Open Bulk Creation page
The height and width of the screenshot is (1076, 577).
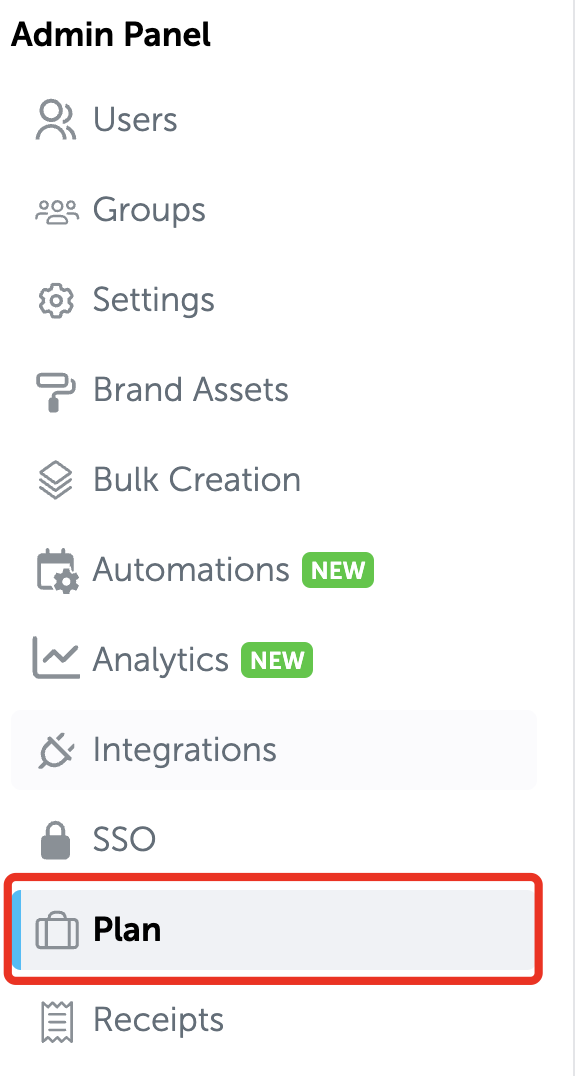pos(274,480)
